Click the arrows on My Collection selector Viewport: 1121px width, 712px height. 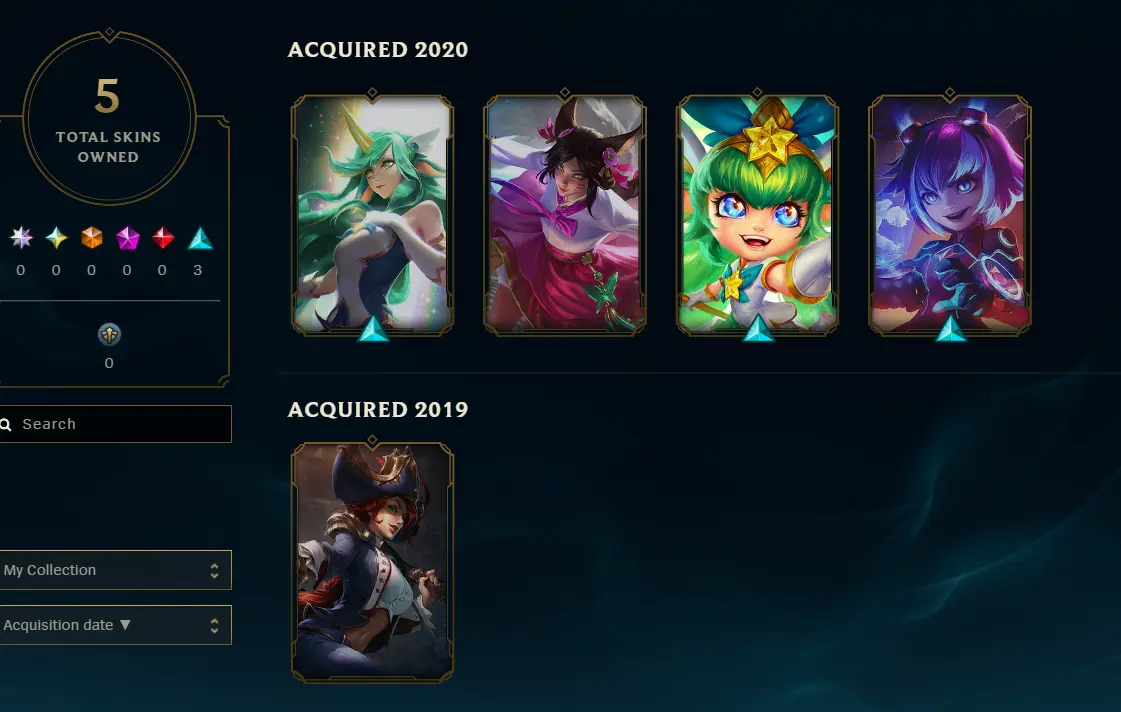point(214,570)
